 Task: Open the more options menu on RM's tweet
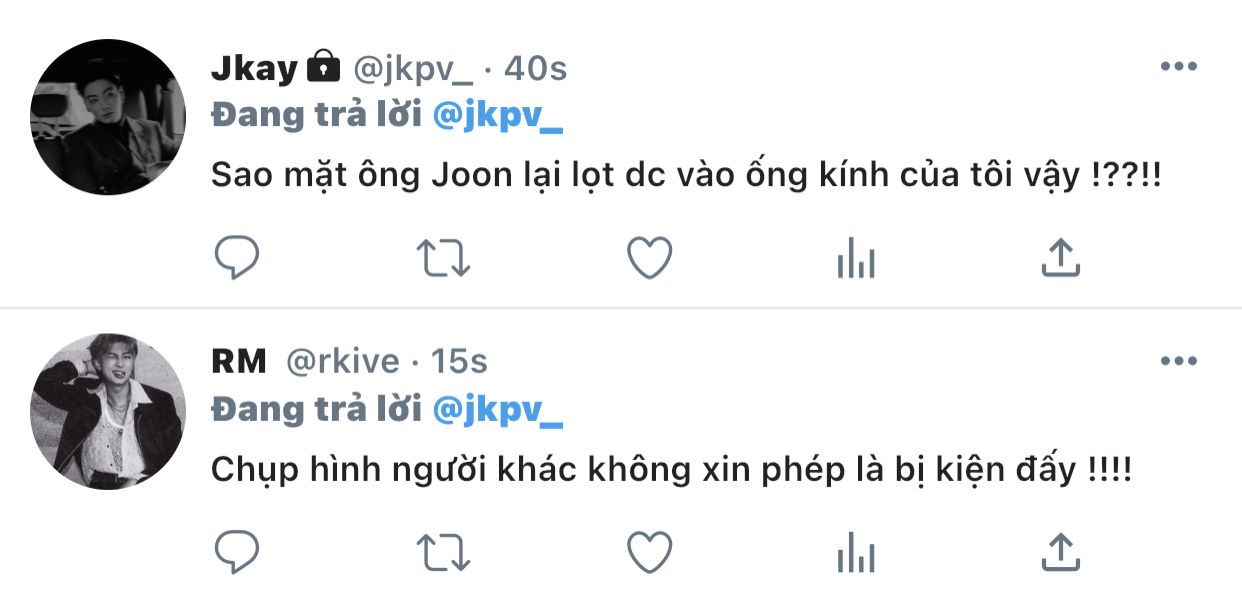click(x=1178, y=361)
